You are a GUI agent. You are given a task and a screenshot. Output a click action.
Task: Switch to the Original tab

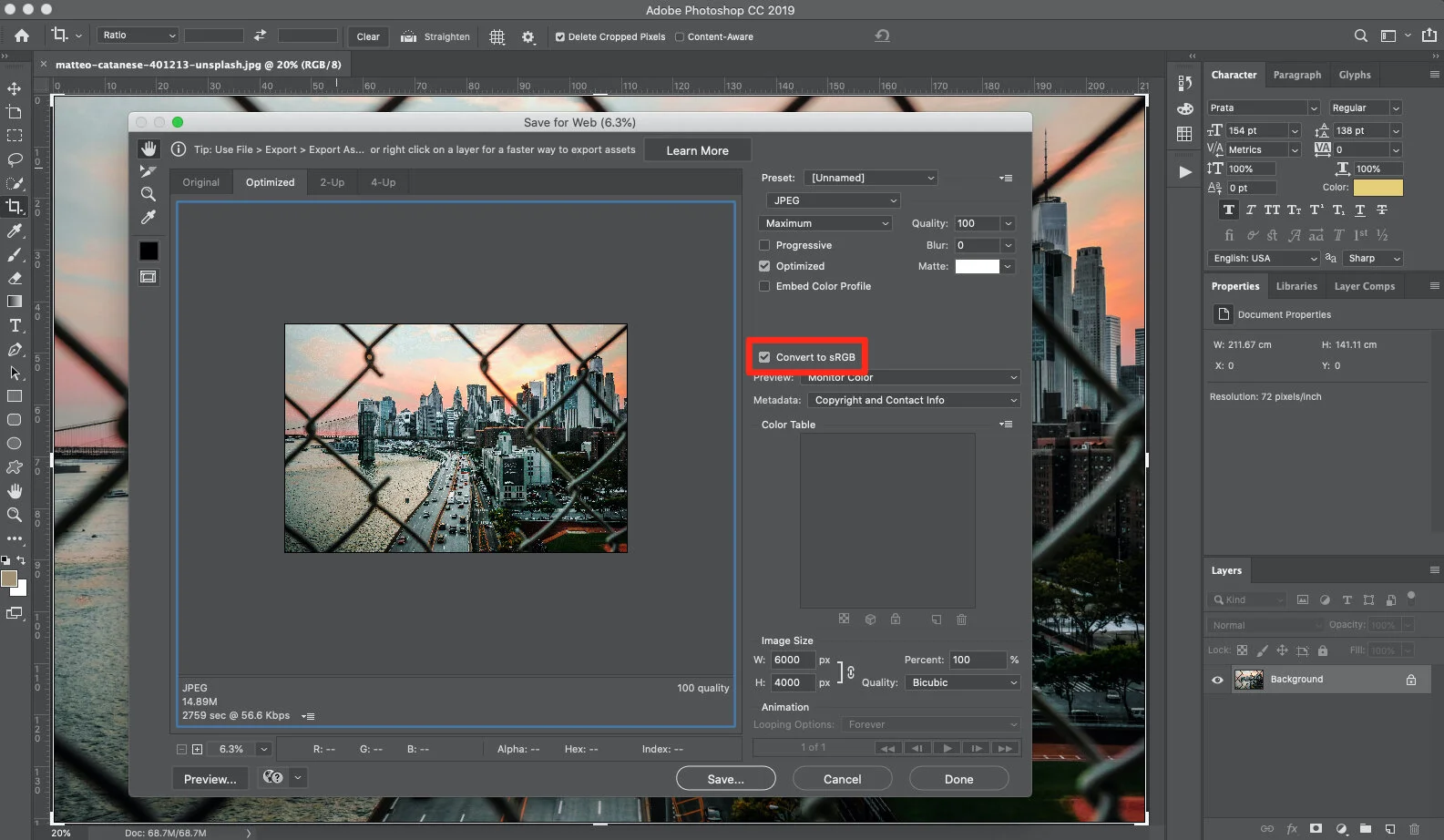(200, 182)
